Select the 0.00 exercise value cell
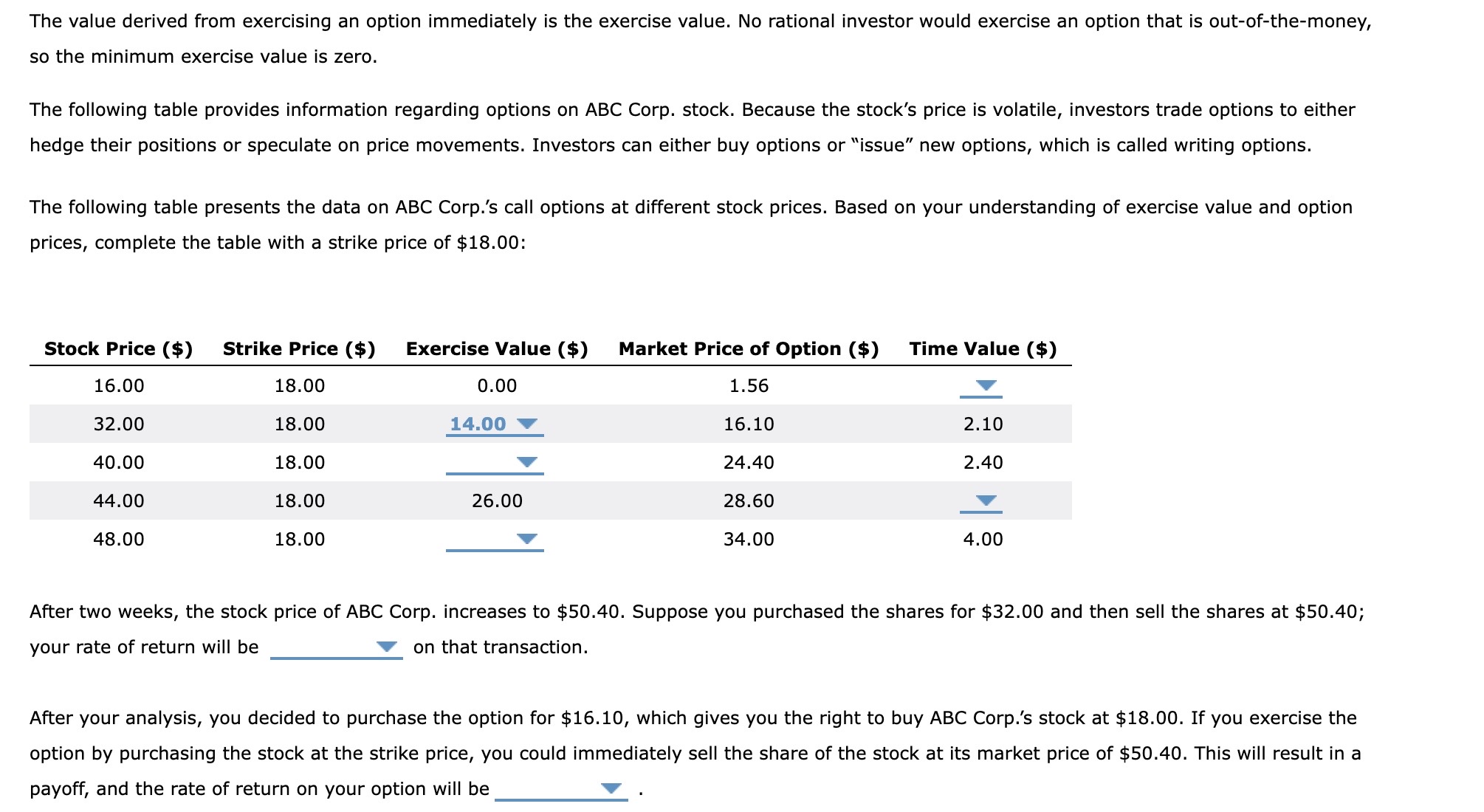Viewport: 1484px width, 812px height. [497, 386]
